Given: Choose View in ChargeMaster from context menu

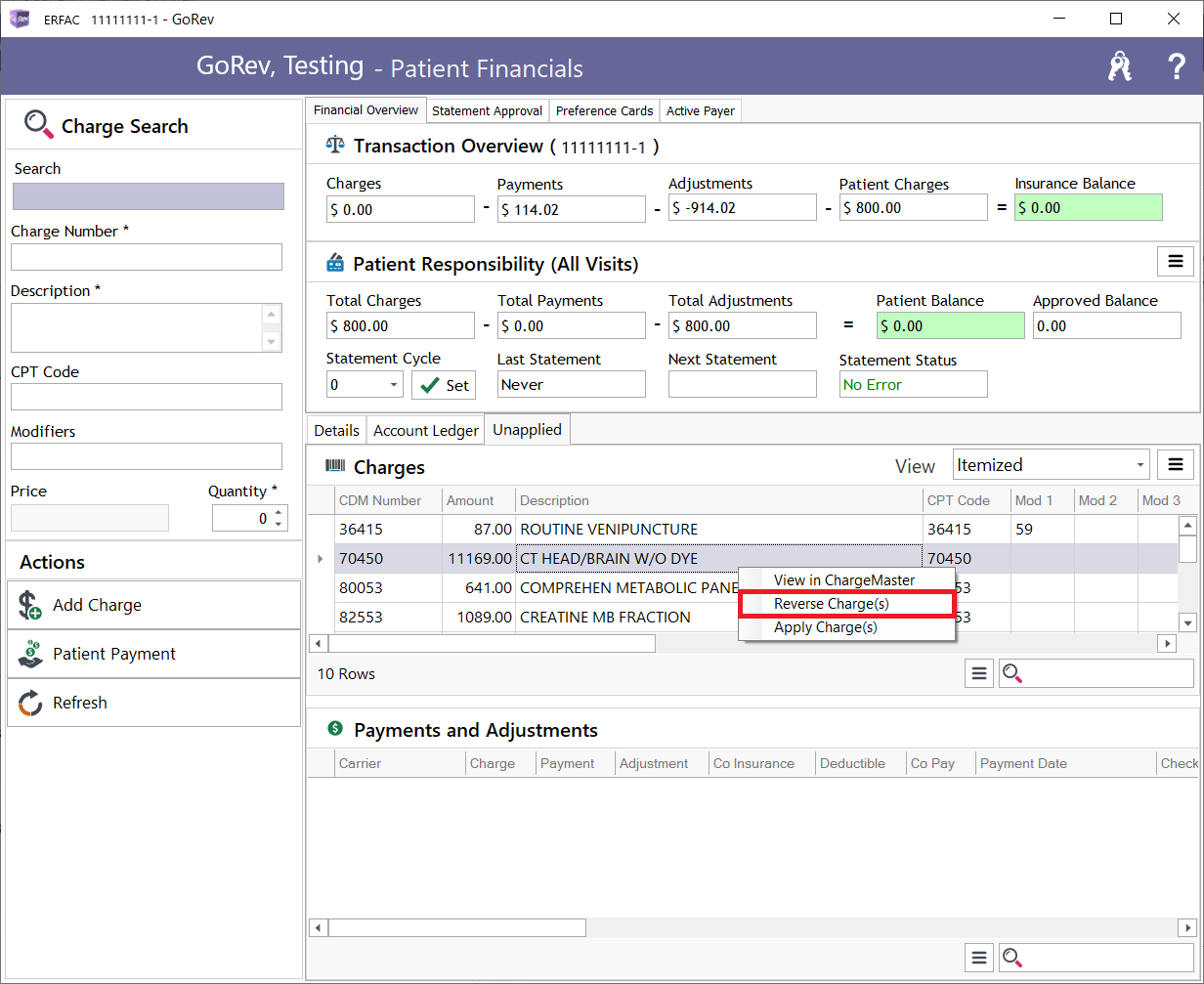Looking at the screenshot, I should pos(844,580).
